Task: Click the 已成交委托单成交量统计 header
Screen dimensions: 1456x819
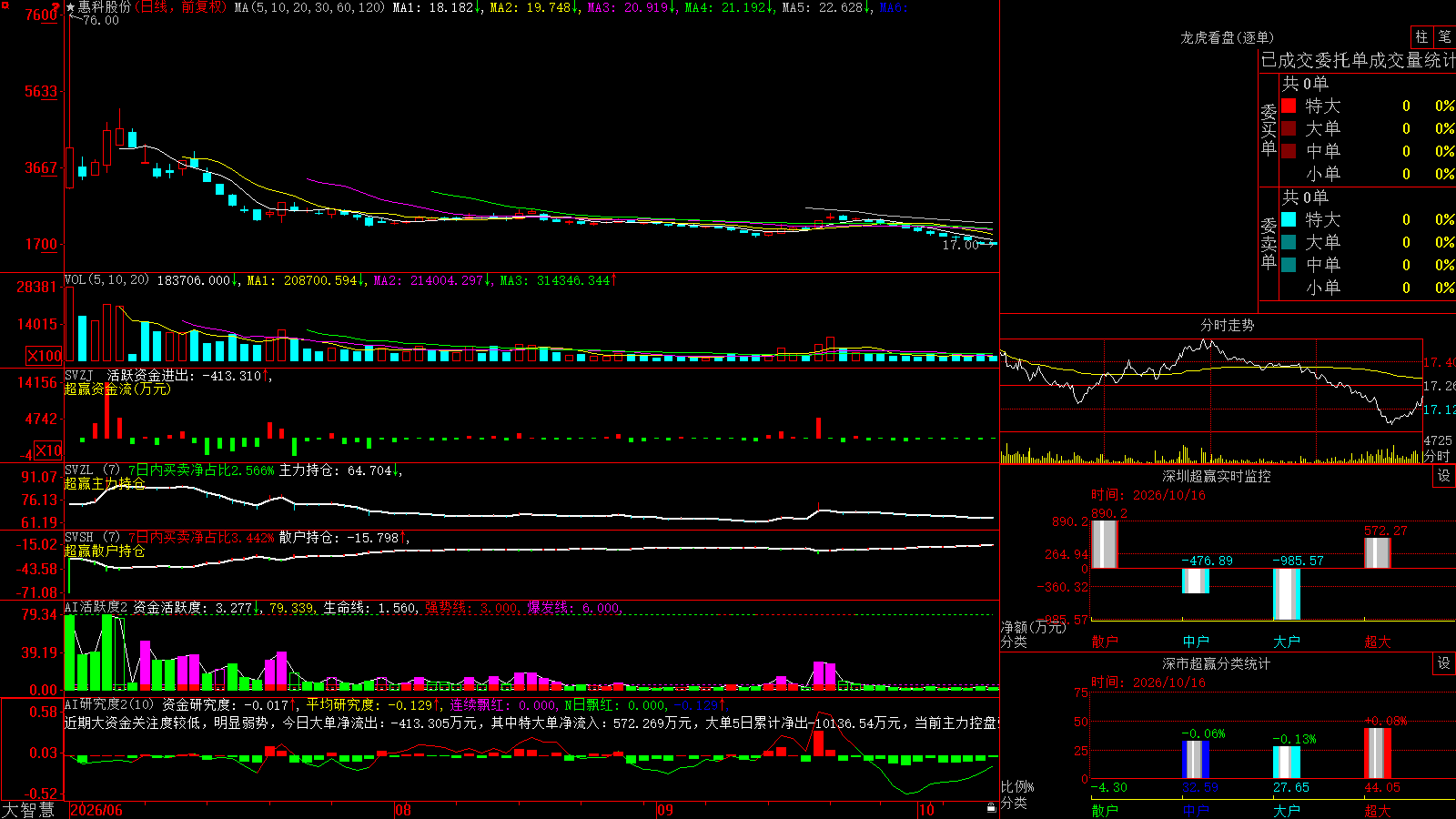Action: tap(1358, 60)
